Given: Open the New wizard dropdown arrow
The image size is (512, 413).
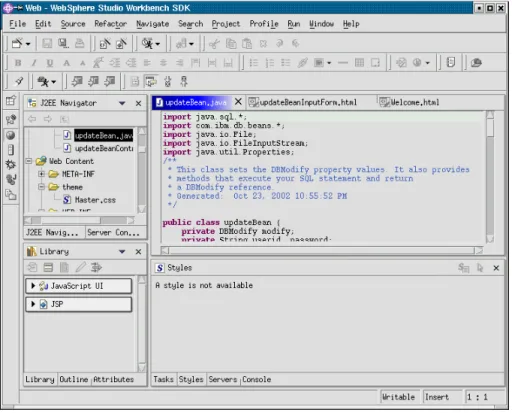Looking at the screenshot, I should pyautogui.click(x=28, y=44).
